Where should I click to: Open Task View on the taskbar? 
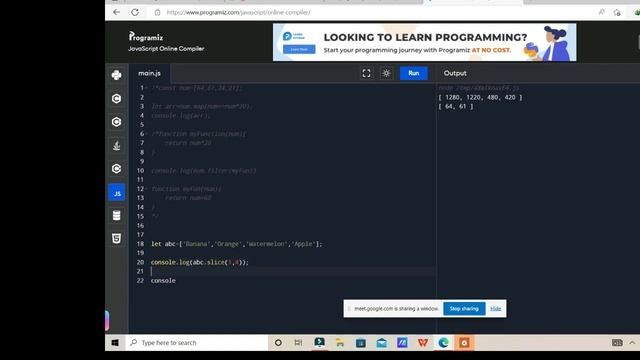(298, 343)
